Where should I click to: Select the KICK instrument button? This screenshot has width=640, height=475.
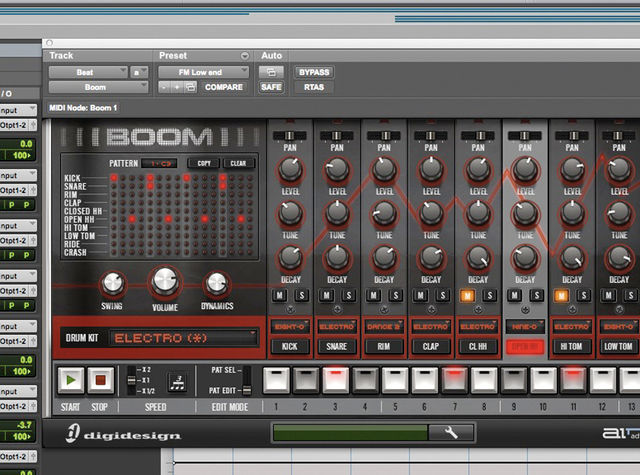pyautogui.click(x=290, y=346)
